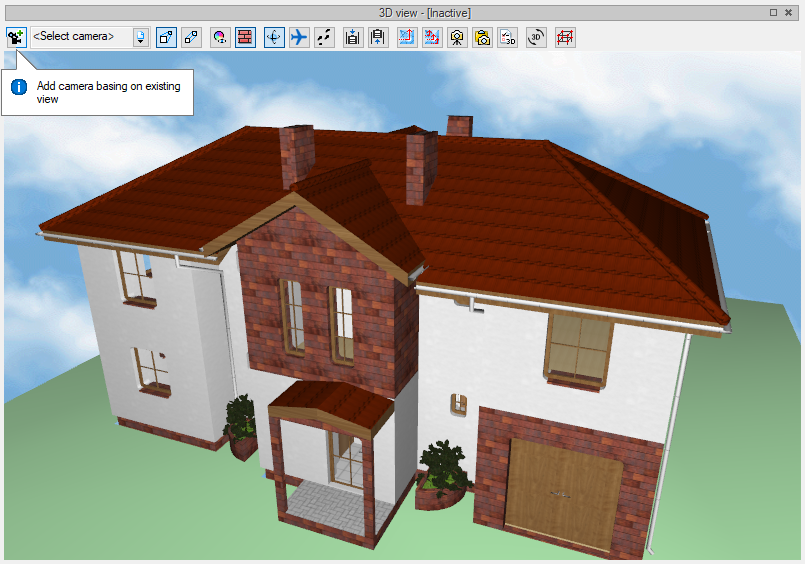Image resolution: width=805 pixels, height=564 pixels.
Task: Click the blue info icon in tooltip
Action: point(19,87)
